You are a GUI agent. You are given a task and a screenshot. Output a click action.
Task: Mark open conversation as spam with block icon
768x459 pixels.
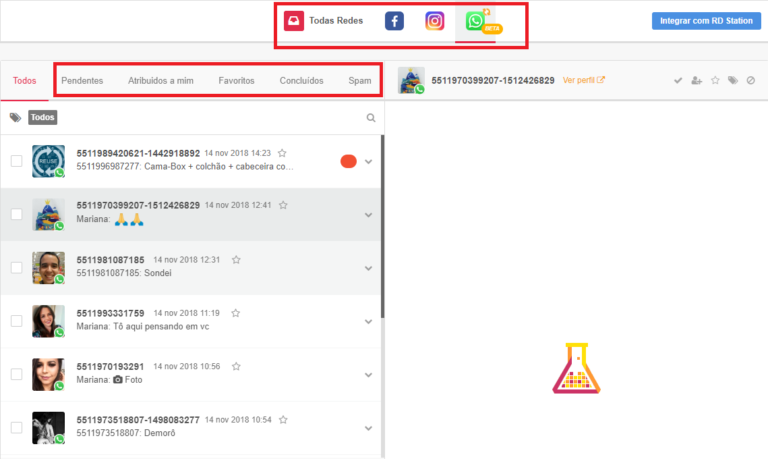click(x=751, y=80)
